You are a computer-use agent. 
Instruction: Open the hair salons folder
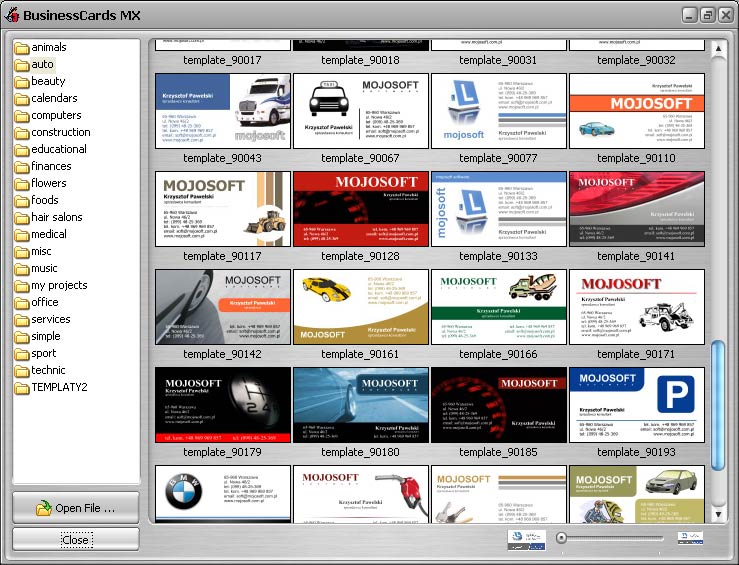[x=49, y=217]
